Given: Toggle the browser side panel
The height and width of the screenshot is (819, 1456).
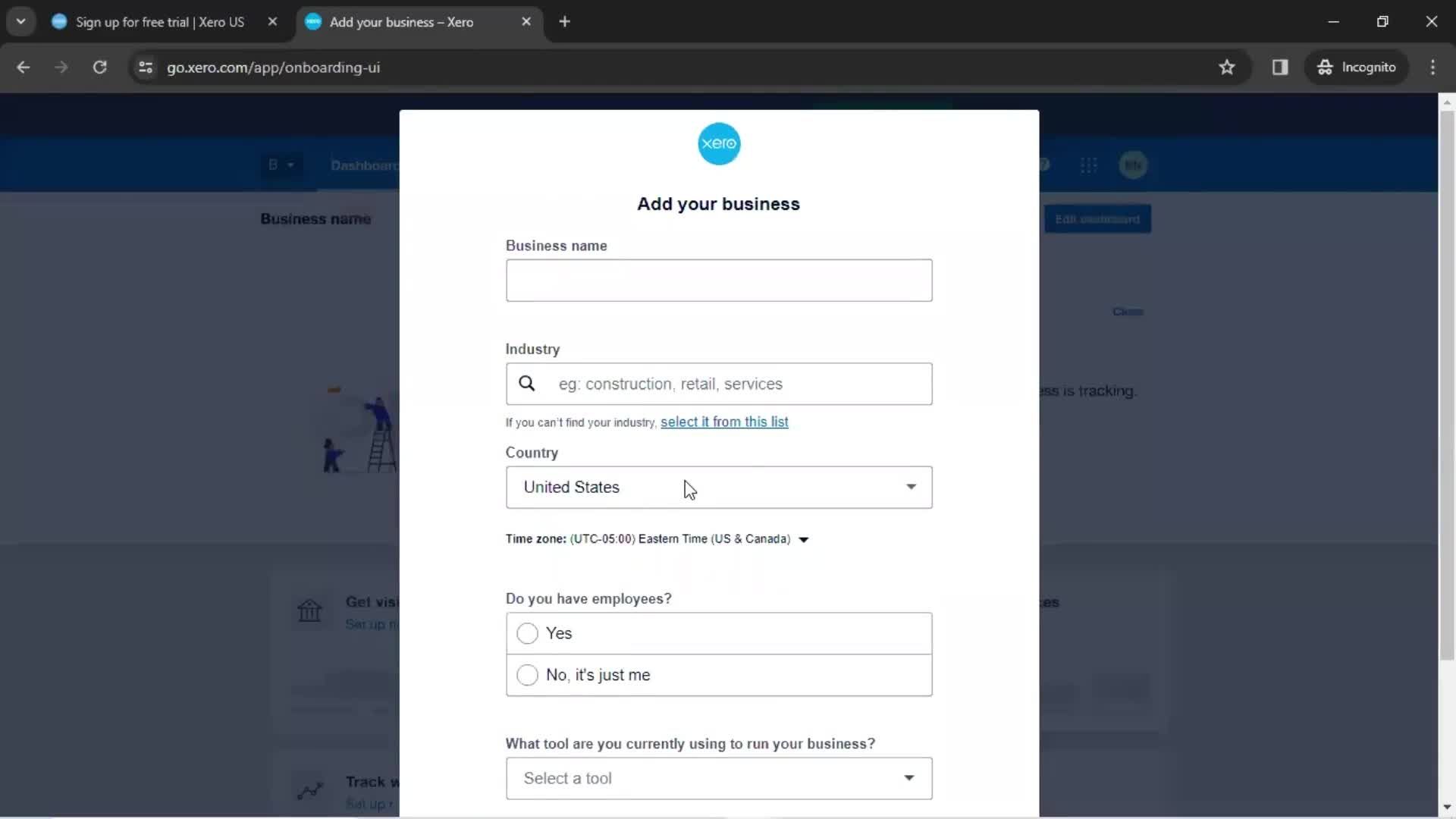Looking at the screenshot, I should tap(1280, 67).
